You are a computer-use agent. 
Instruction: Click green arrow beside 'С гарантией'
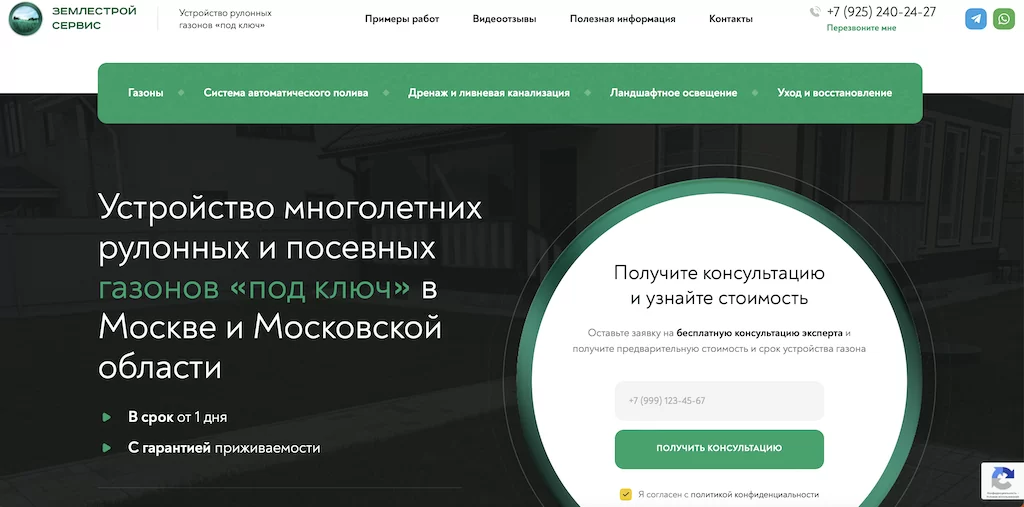tap(107, 448)
